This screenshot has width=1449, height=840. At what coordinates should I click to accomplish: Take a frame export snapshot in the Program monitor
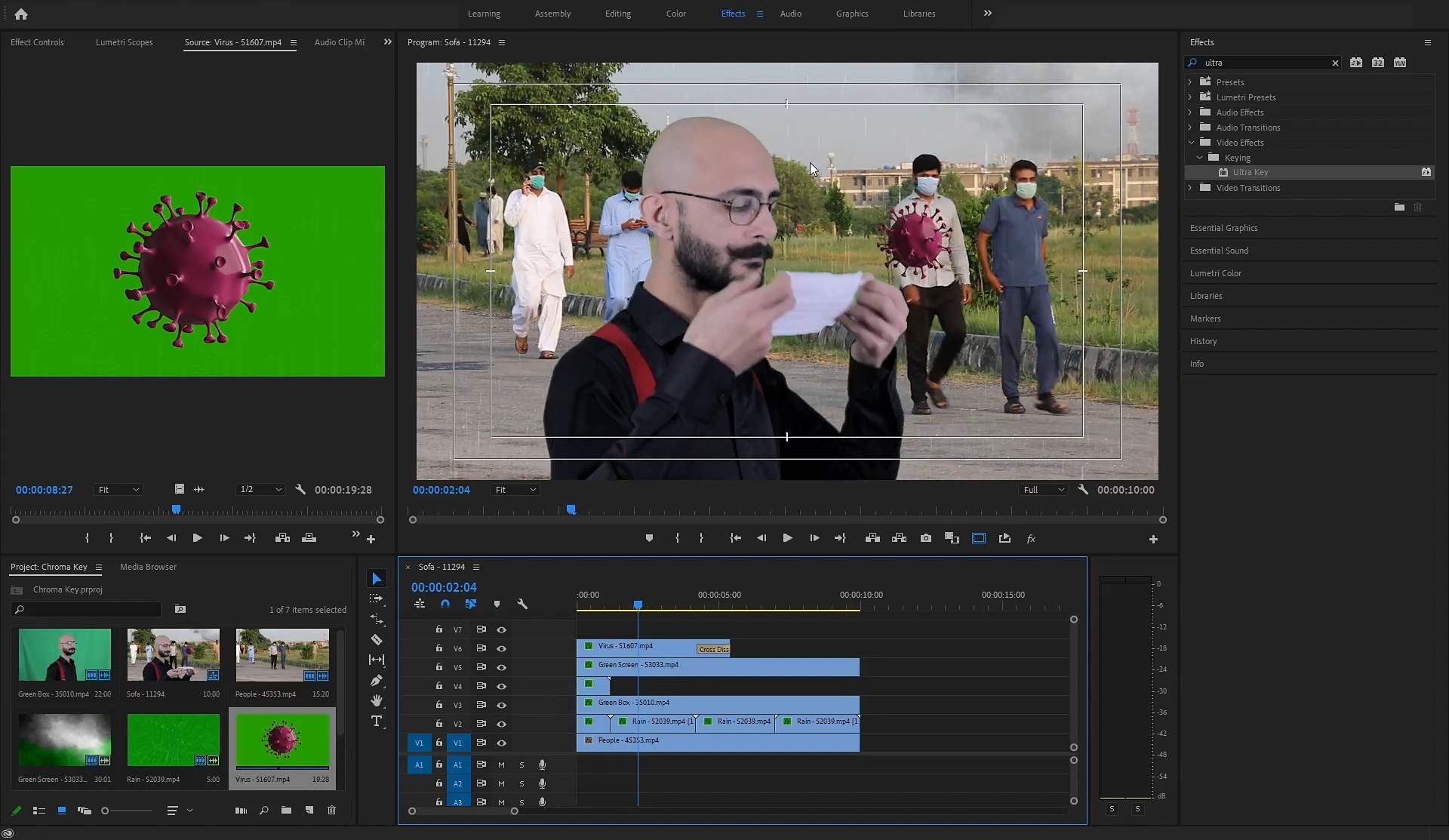[x=925, y=538]
